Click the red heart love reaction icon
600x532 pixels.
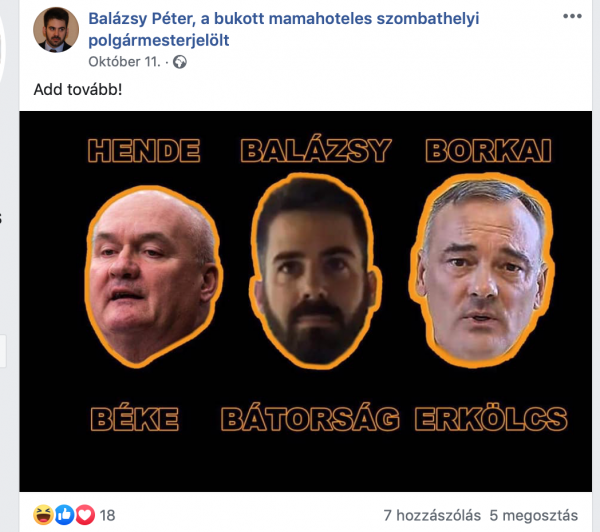(x=85, y=515)
